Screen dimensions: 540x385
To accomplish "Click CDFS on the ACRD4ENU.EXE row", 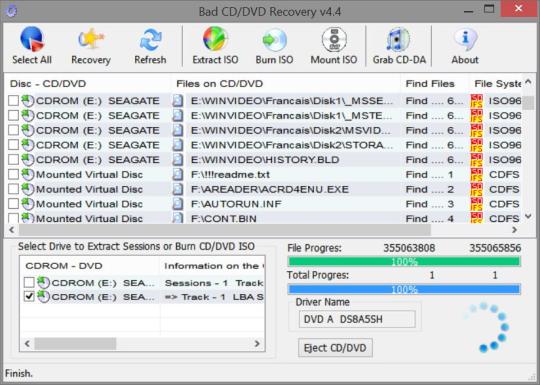I will click(505, 189).
